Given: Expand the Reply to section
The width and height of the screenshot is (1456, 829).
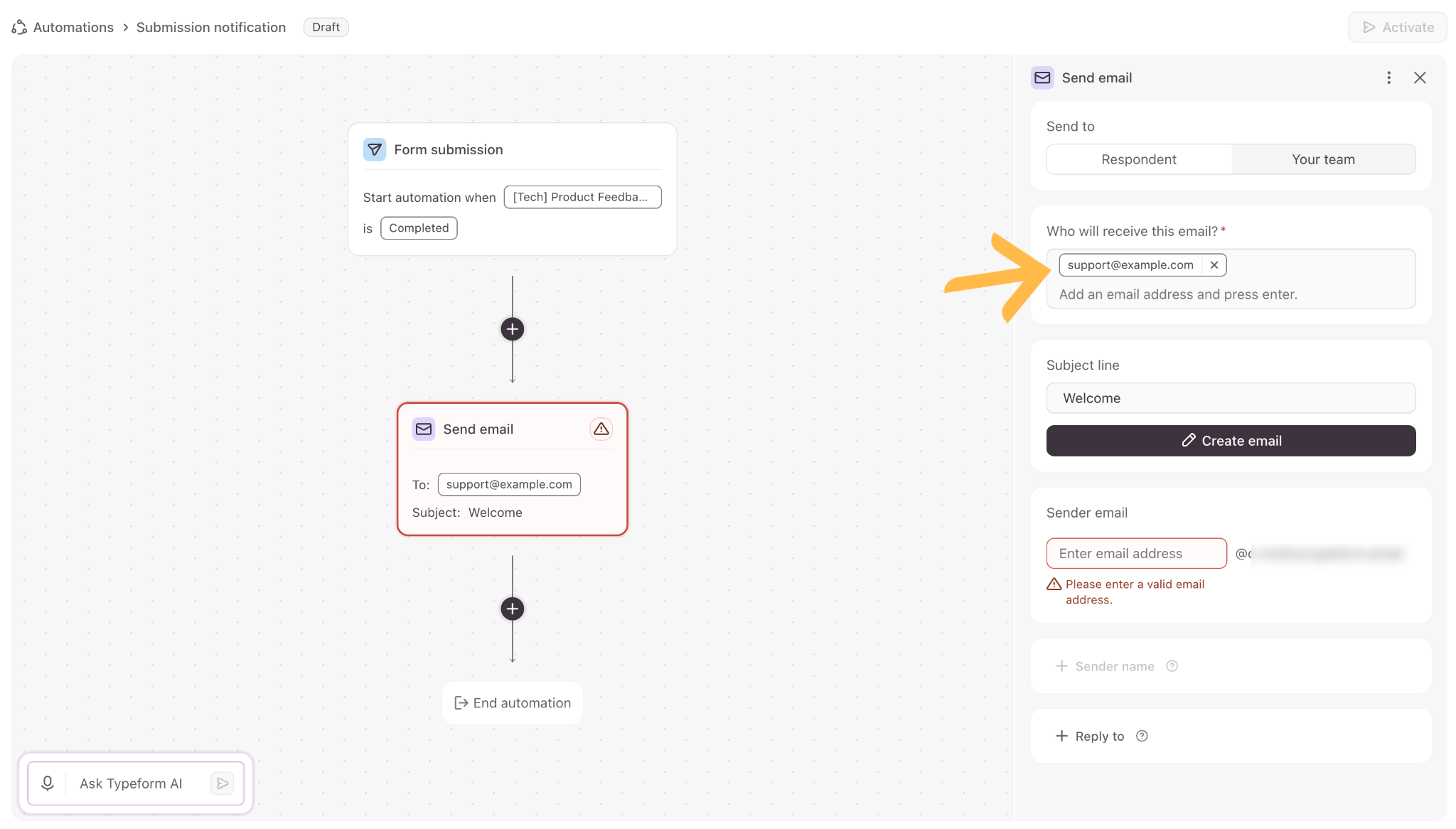Looking at the screenshot, I should 1090,736.
